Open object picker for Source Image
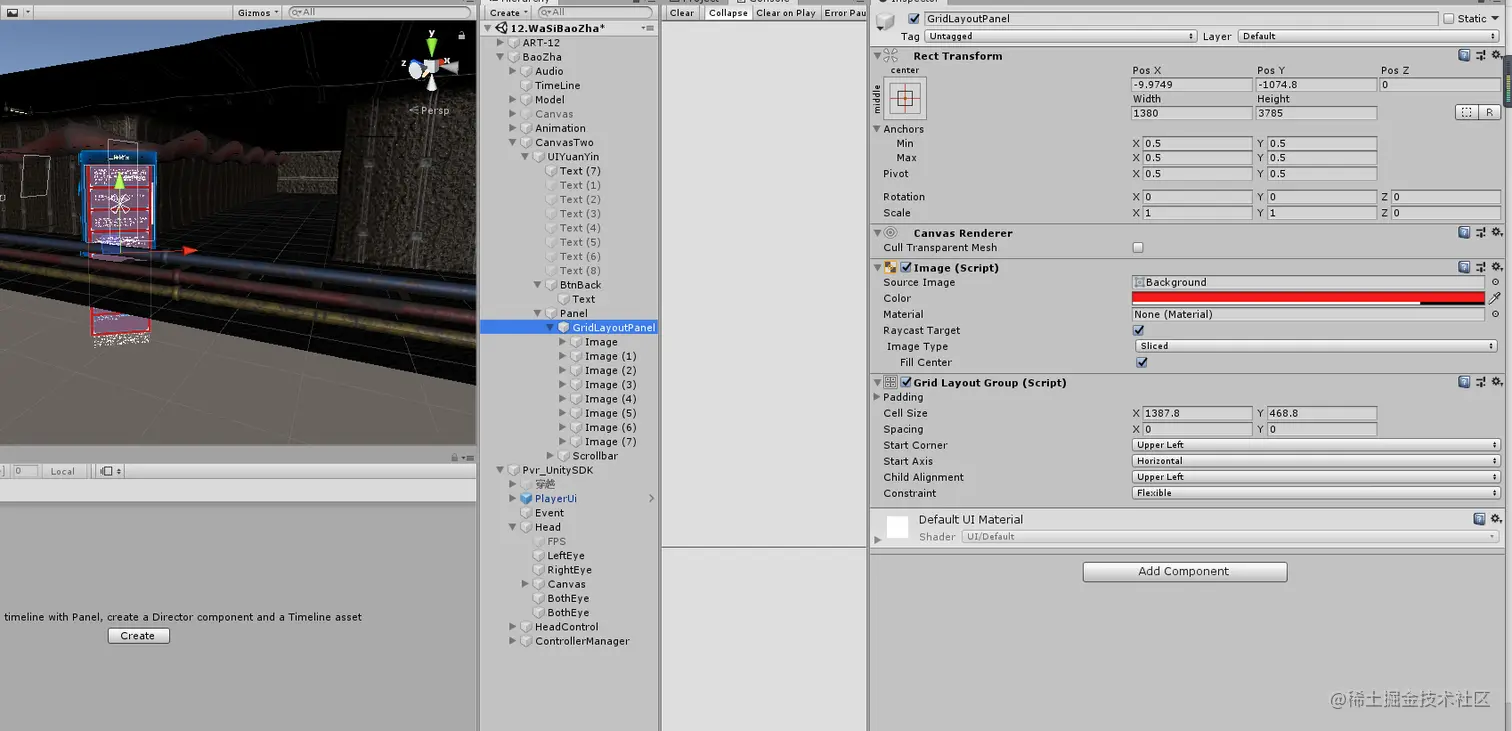Image resolution: width=1512 pixels, height=731 pixels. [x=1495, y=282]
